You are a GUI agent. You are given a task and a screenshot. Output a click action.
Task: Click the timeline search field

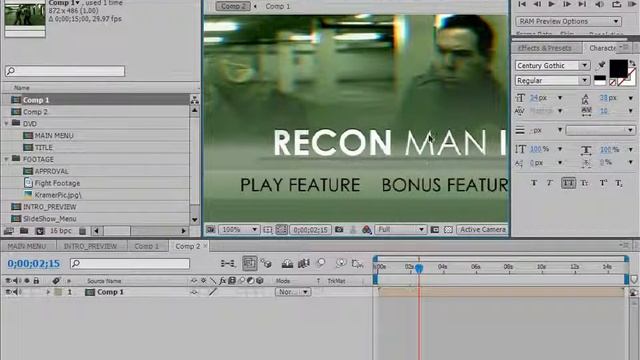pyautogui.click(x=130, y=264)
